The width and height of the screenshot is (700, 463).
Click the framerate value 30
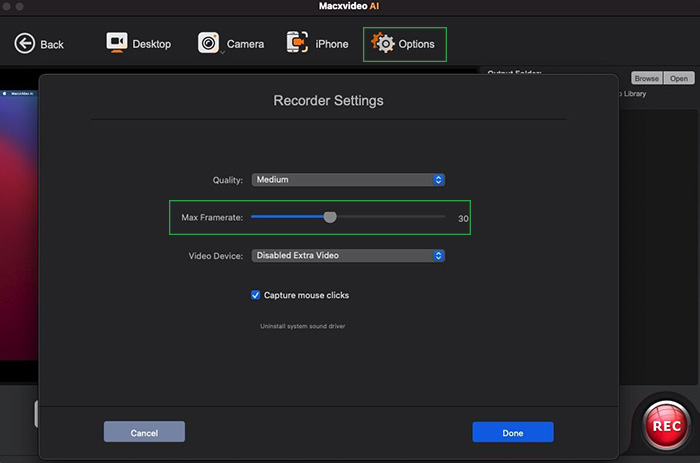click(x=463, y=218)
